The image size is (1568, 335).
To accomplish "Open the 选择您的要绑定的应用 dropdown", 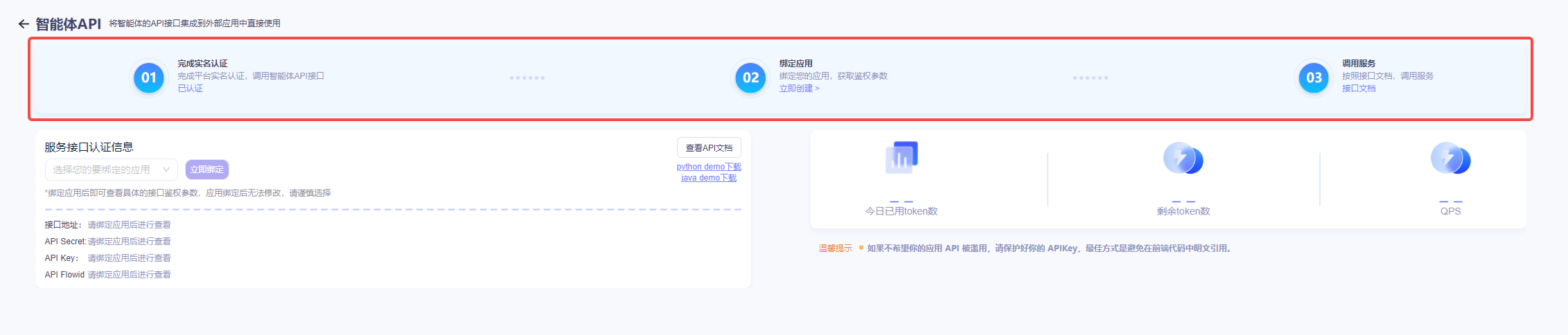I will [x=104, y=170].
